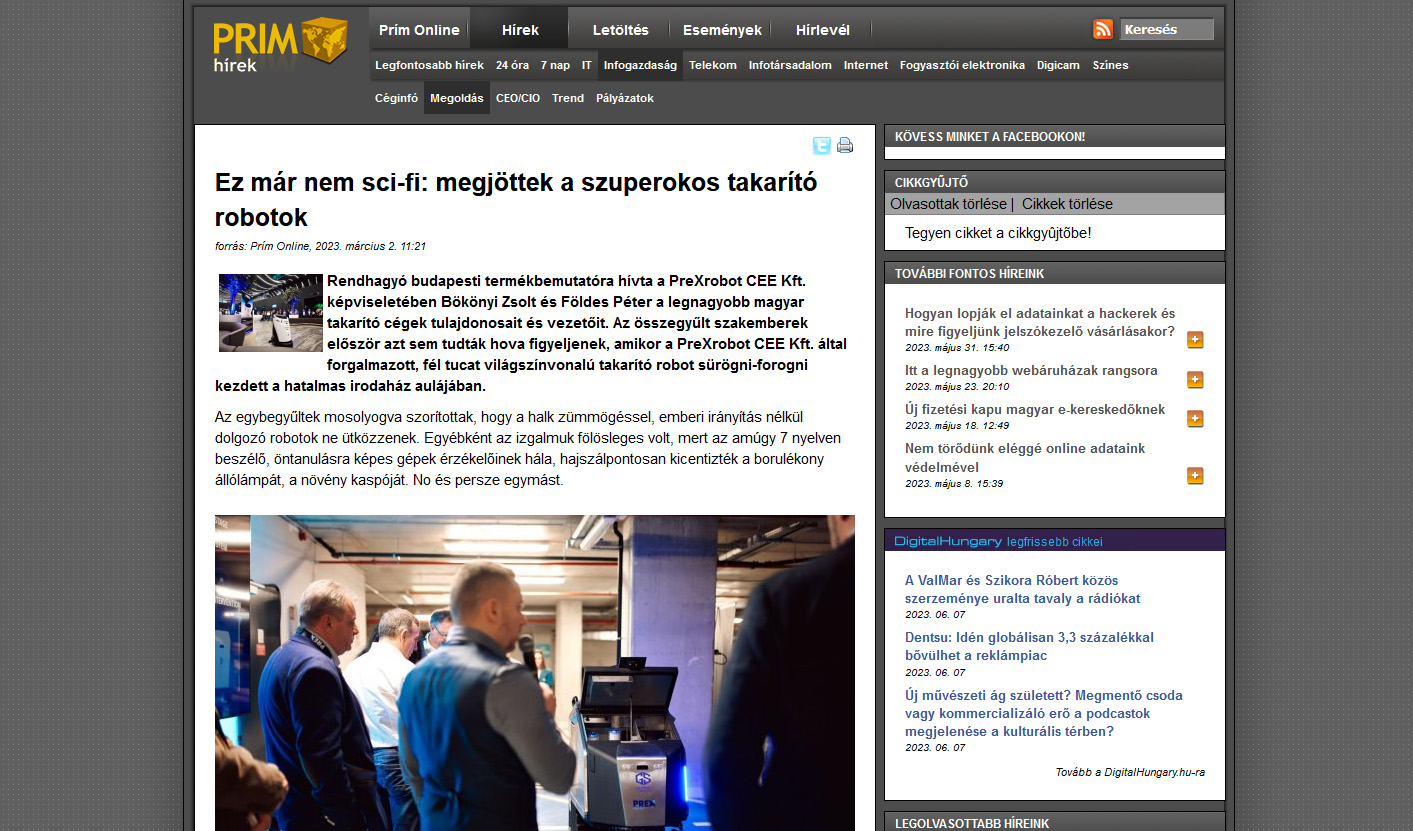The width and height of the screenshot is (1413, 831).
Task: Select the Színes category
Action: [x=1110, y=65]
